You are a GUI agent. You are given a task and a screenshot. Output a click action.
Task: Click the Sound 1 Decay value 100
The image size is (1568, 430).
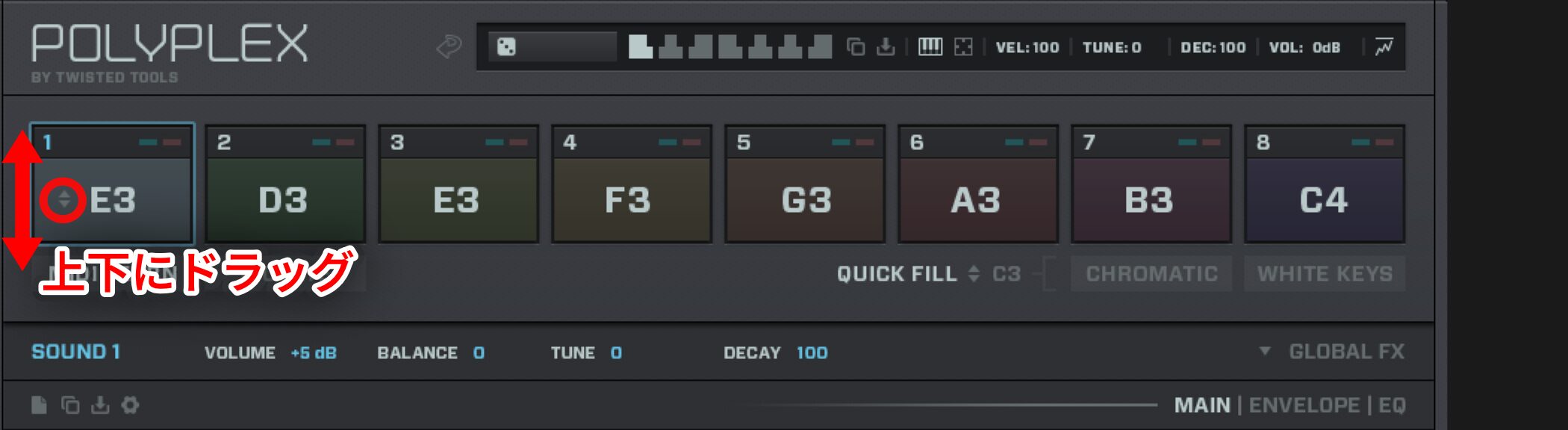tap(812, 352)
